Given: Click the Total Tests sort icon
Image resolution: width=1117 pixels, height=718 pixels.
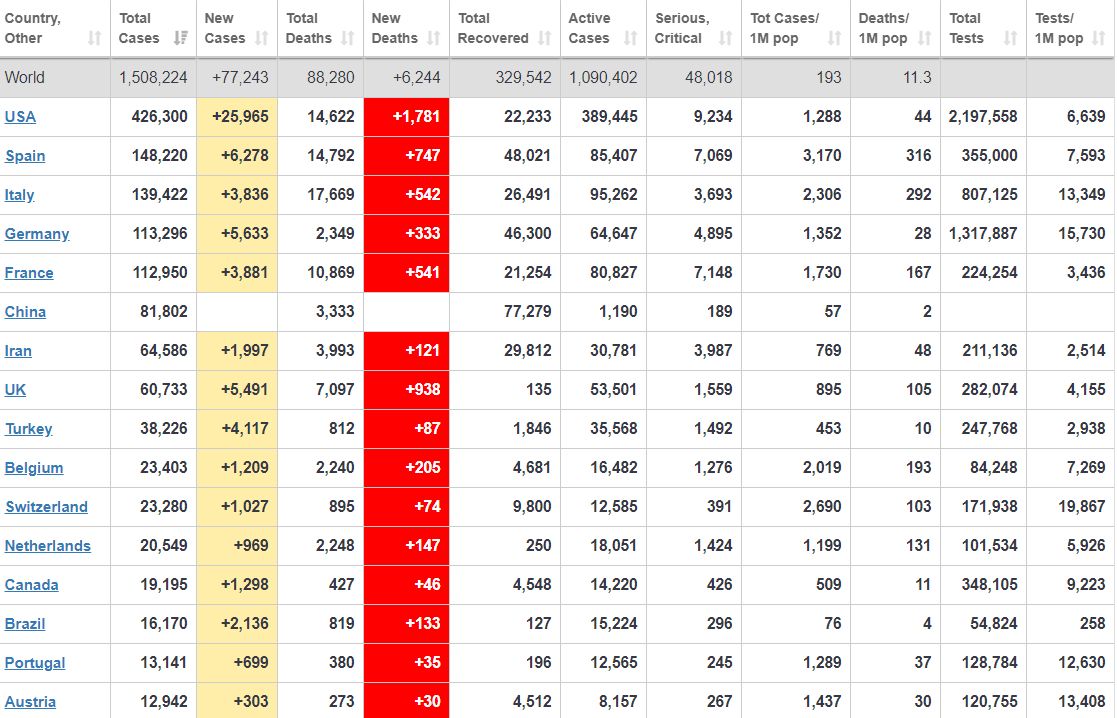Looking at the screenshot, I should 1011,39.
